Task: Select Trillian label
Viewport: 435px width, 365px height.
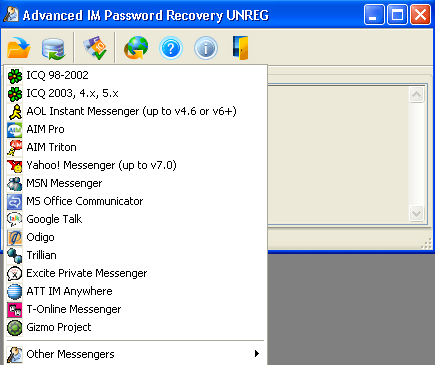Action: tap(41, 255)
